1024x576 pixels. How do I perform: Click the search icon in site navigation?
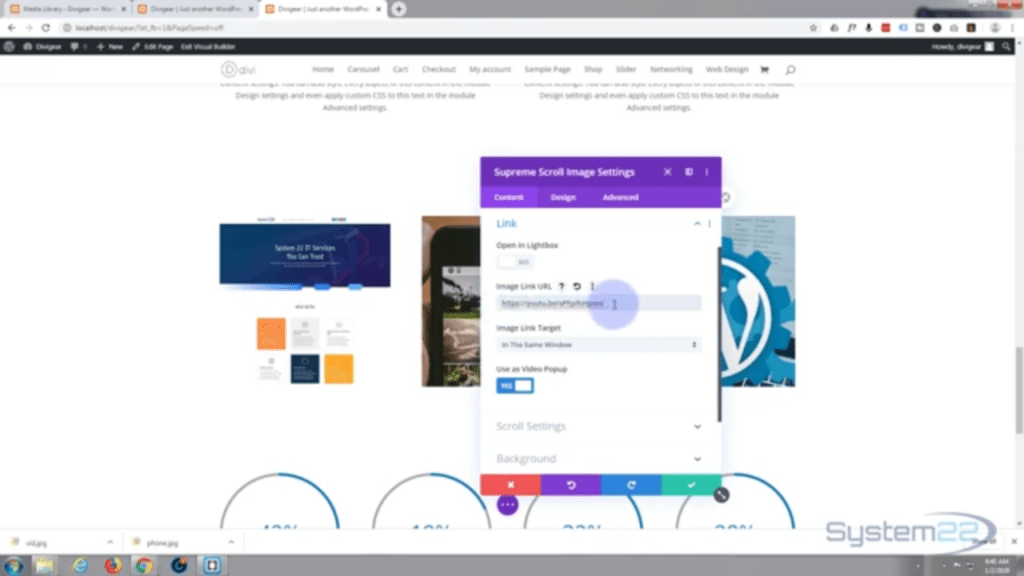click(789, 69)
